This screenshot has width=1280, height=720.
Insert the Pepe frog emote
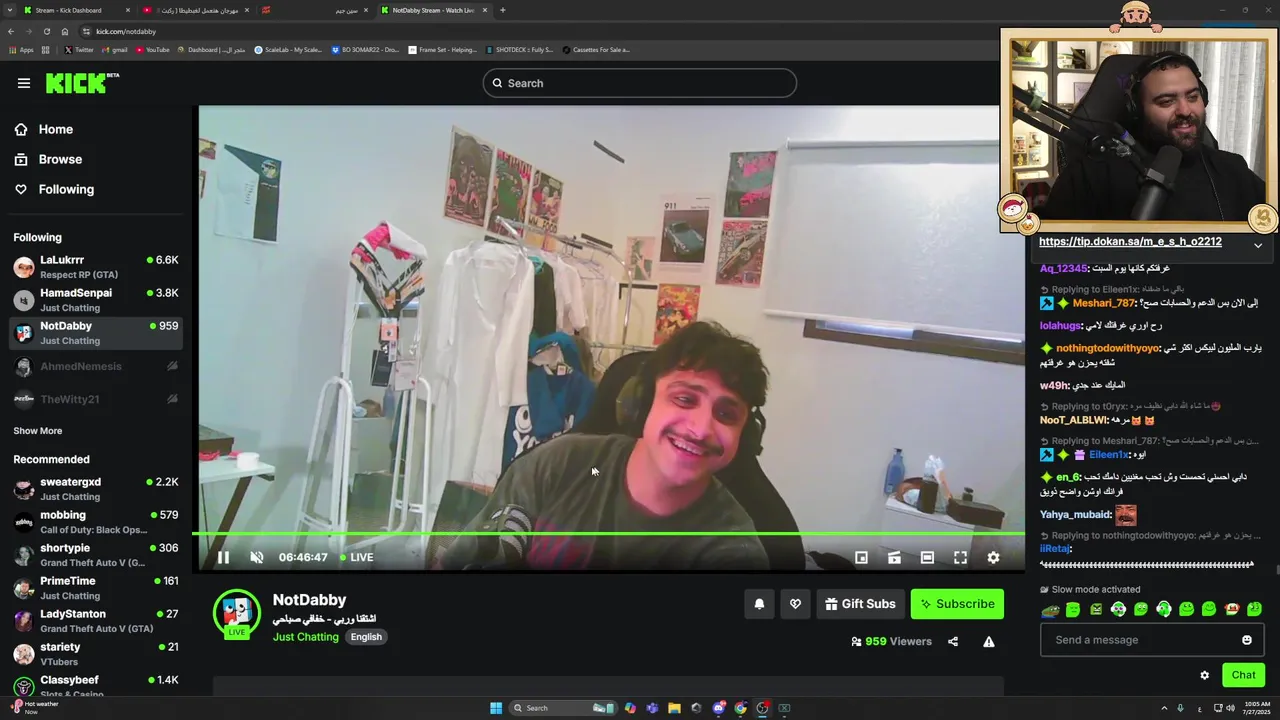tap(1050, 609)
